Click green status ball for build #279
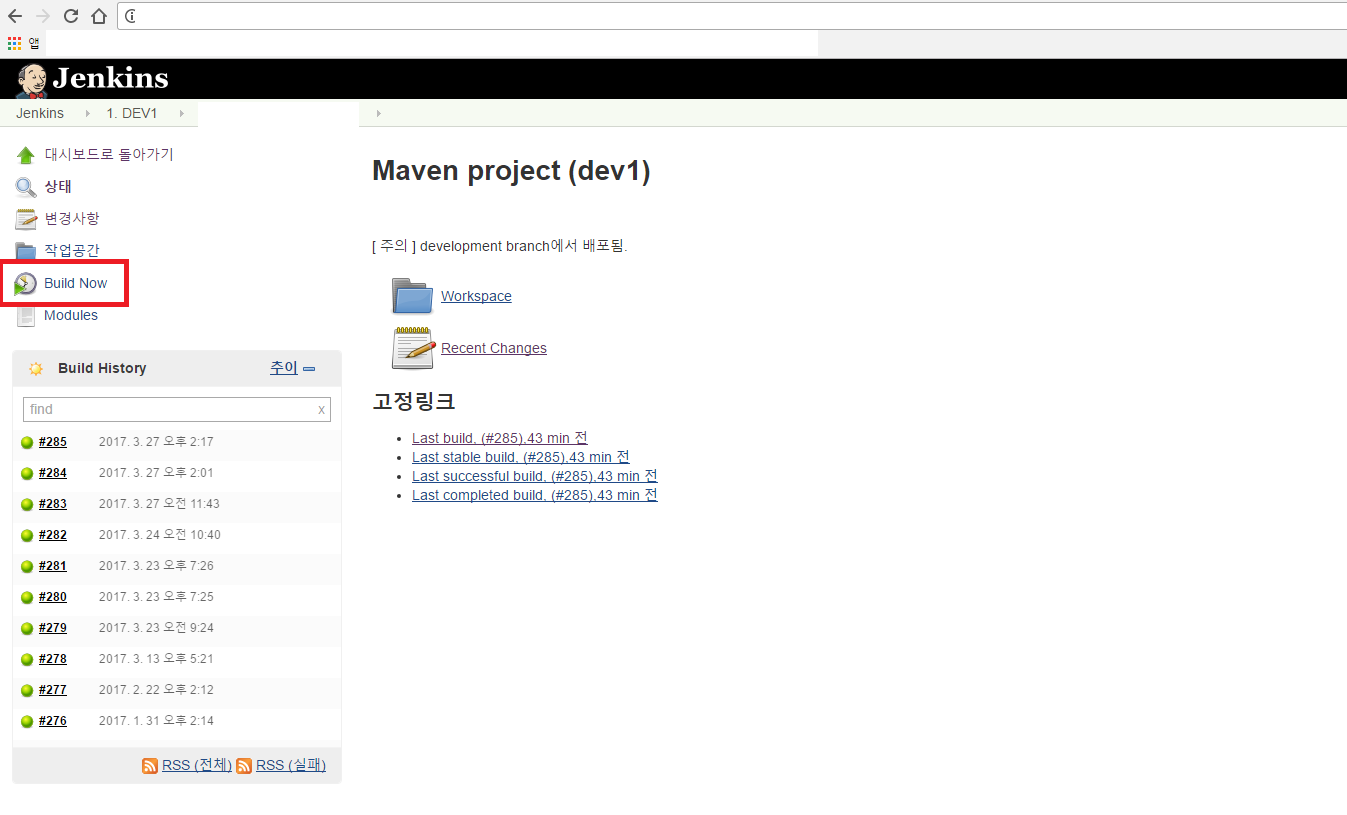 pyautogui.click(x=28, y=629)
